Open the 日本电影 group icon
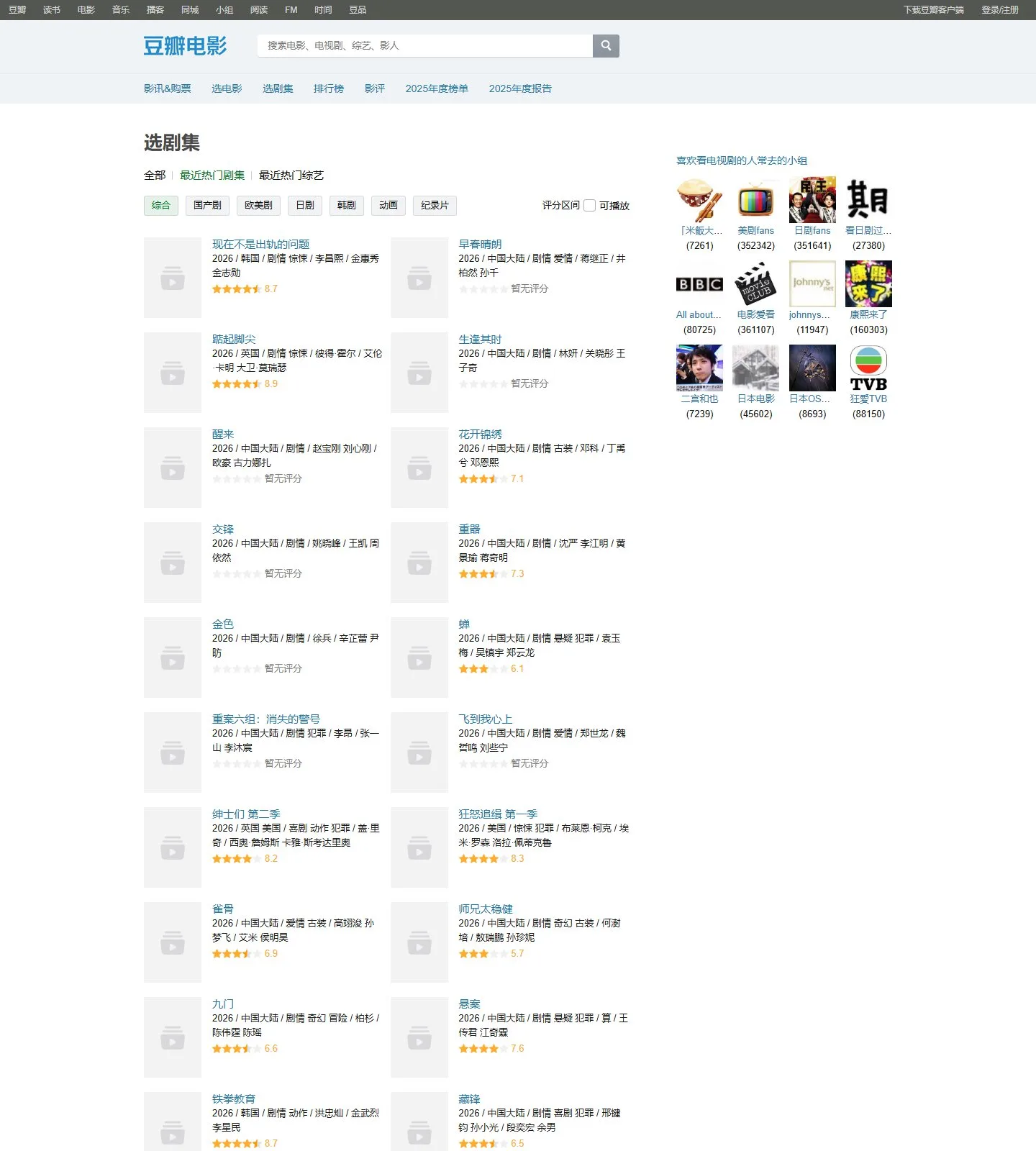This screenshot has height=1151, width=1036. coord(755,368)
